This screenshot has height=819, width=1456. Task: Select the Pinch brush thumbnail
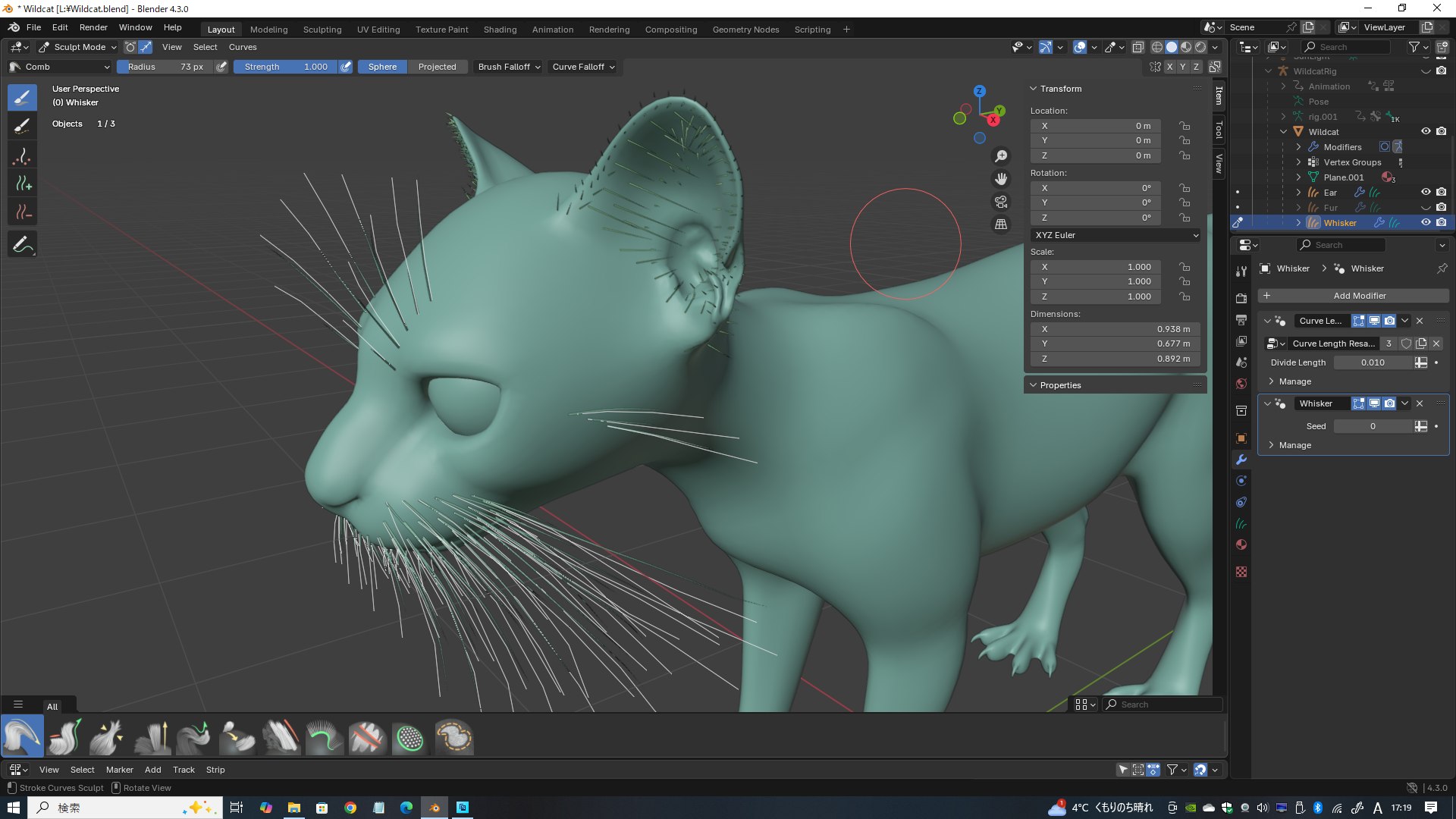(108, 737)
